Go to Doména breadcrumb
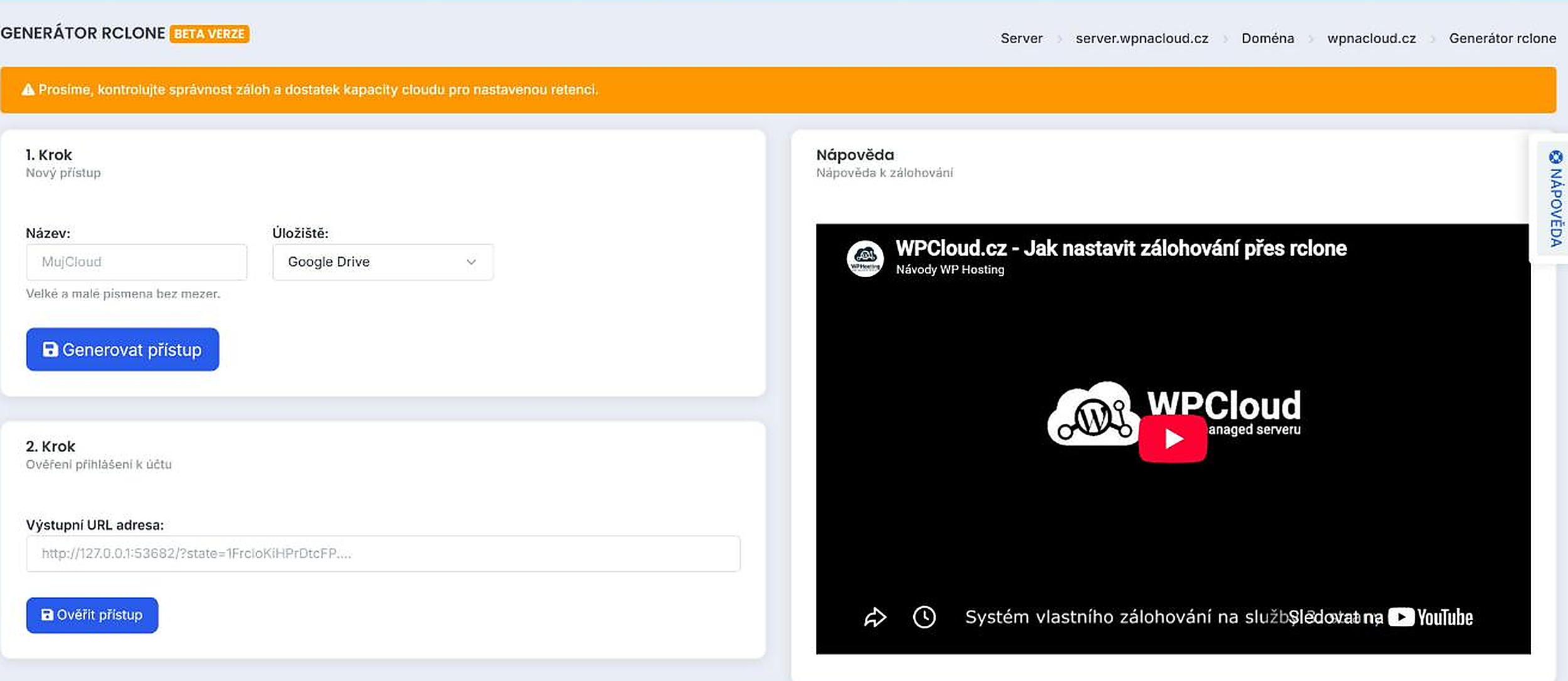 point(1268,38)
